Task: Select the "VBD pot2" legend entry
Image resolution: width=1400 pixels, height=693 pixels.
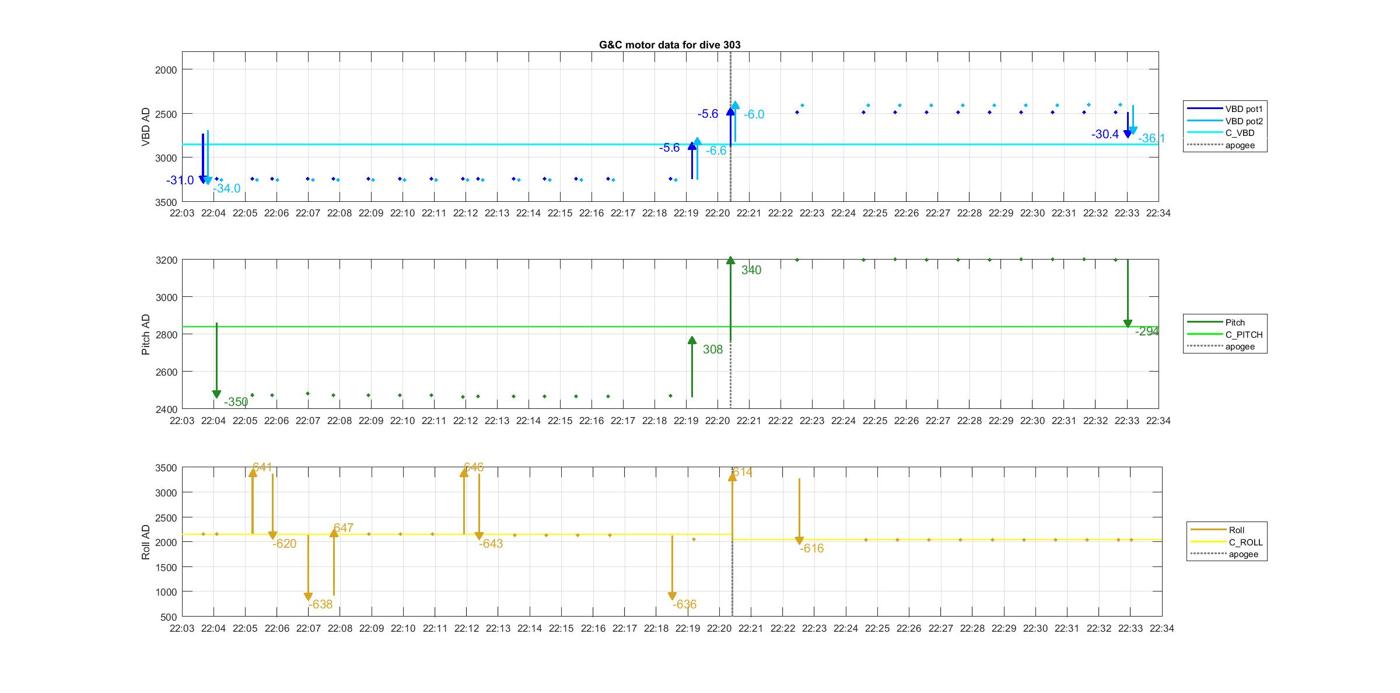Action: pos(1245,120)
